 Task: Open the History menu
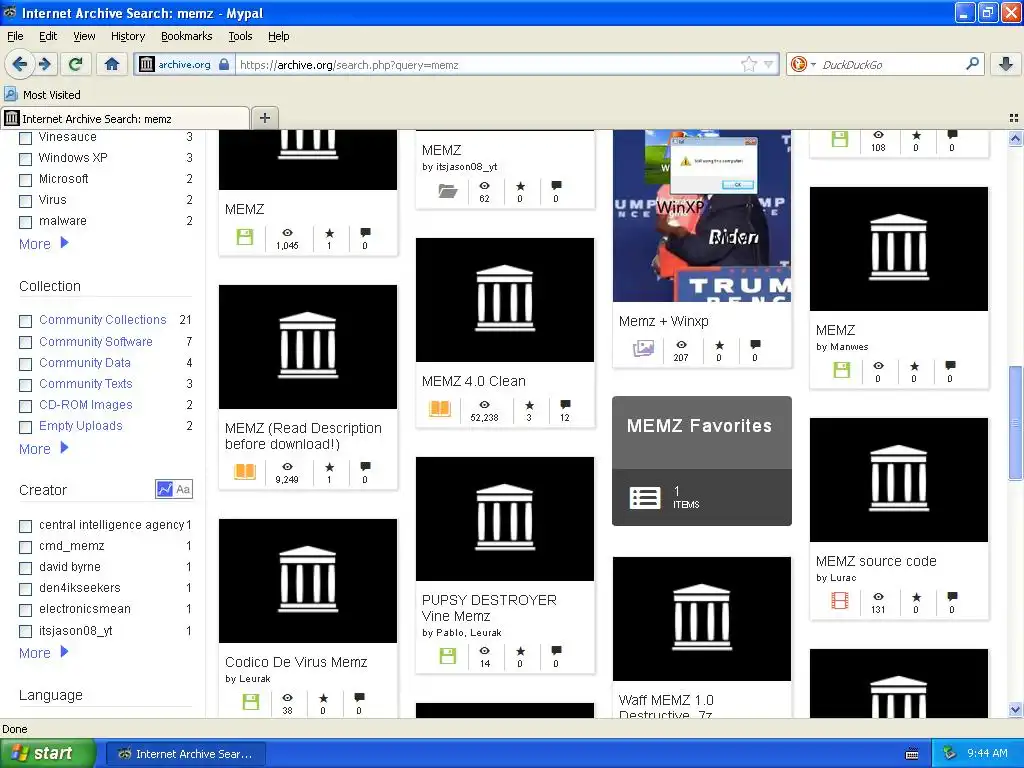click(x=128, y=36)
